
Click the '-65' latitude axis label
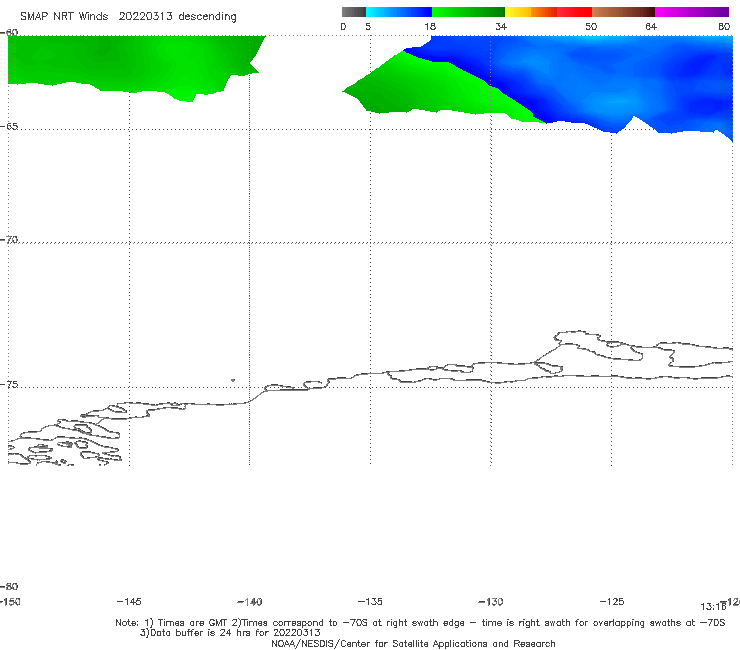point(9,127)
